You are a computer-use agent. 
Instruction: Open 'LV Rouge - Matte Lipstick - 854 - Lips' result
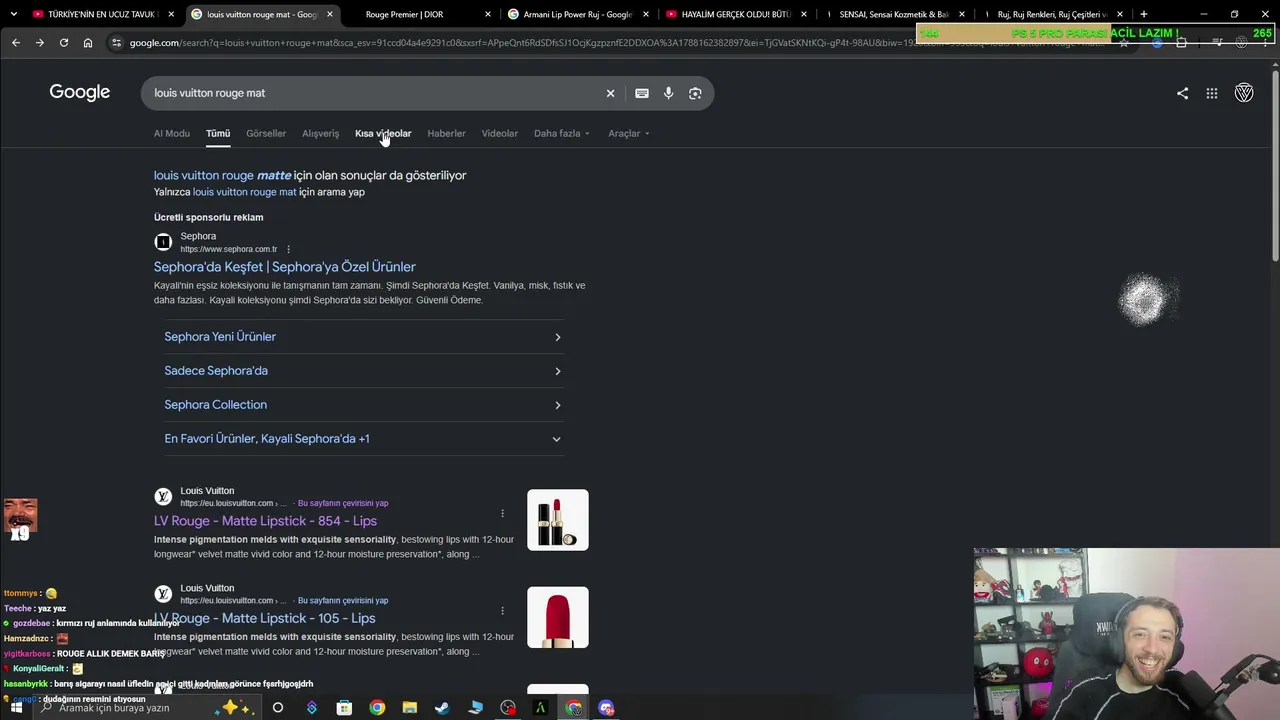(265, 521)
